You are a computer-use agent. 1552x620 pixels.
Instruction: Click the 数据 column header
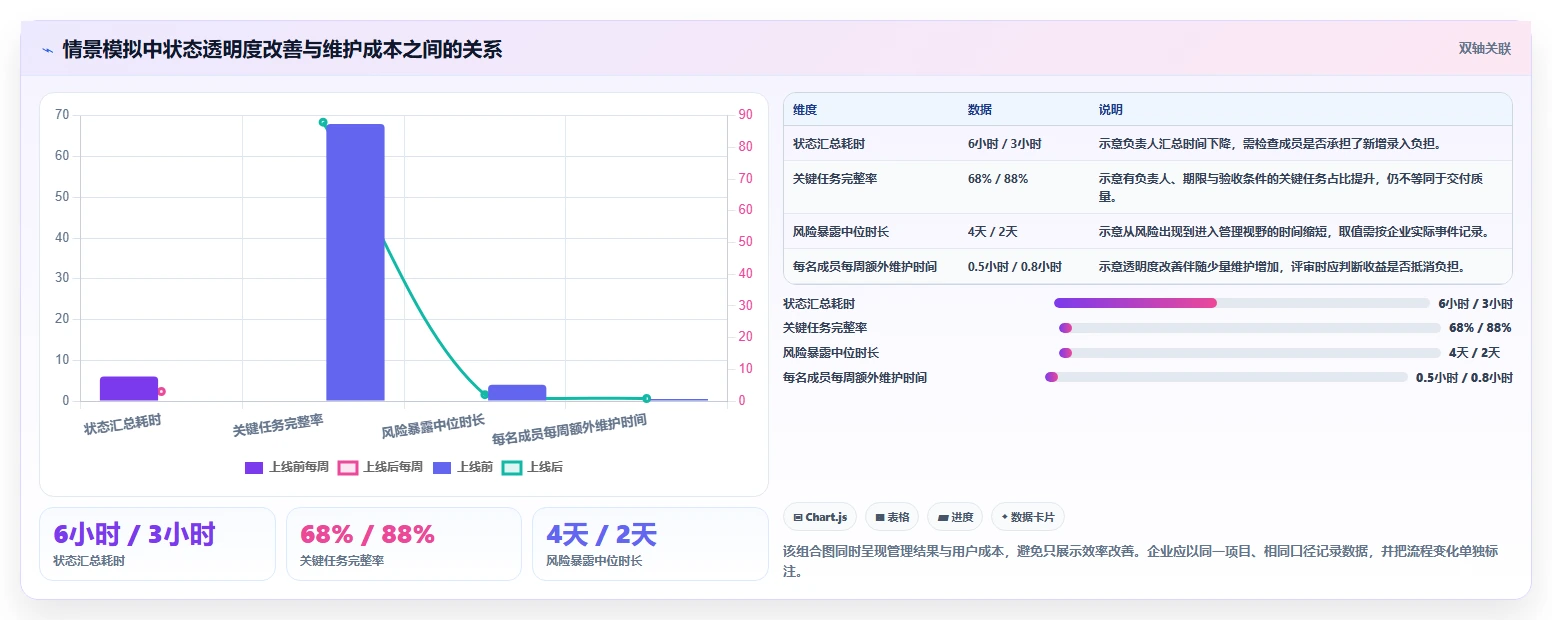(980, 110)
